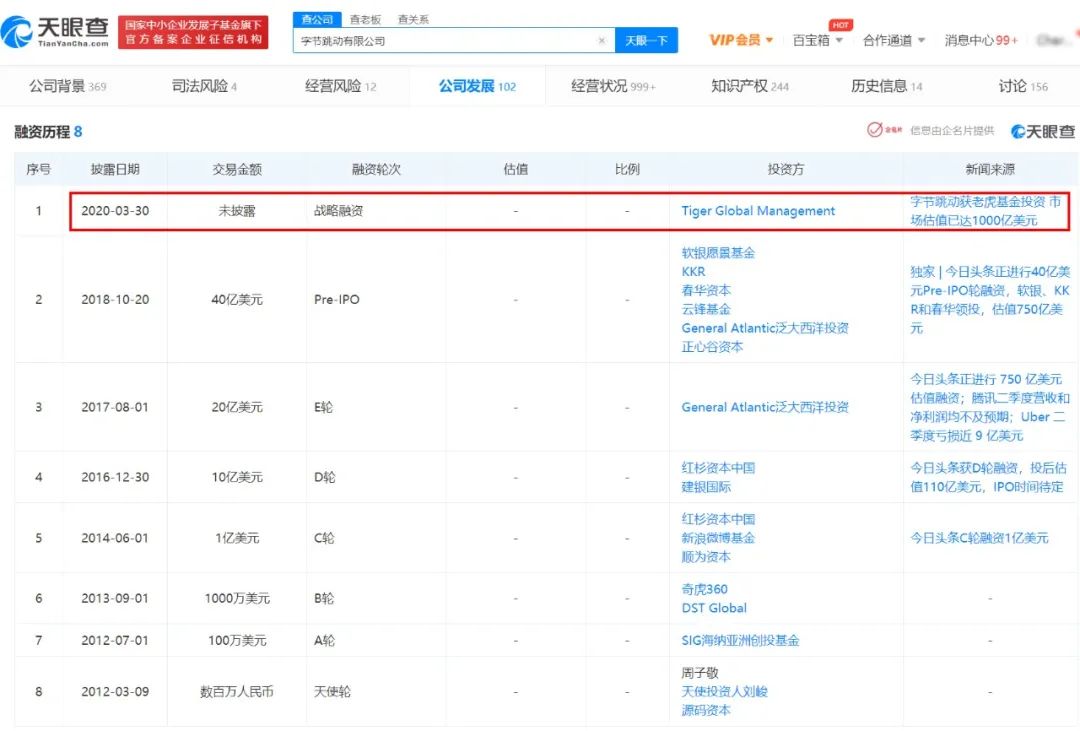Open the 公司背景 tab

point(68,86)
